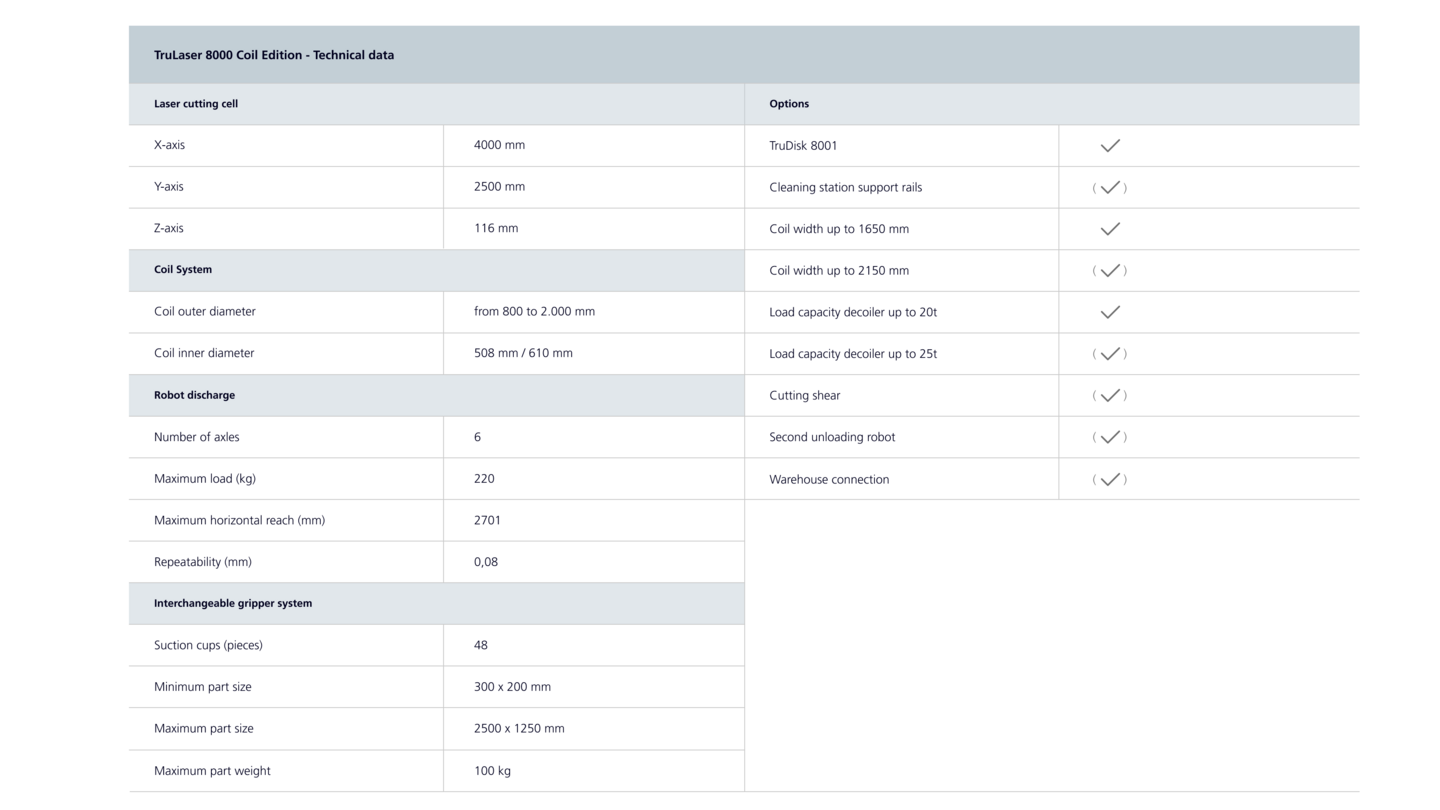Click the Options column header
The width and height of the screenshot is (1440, 810).
[789, 104]
